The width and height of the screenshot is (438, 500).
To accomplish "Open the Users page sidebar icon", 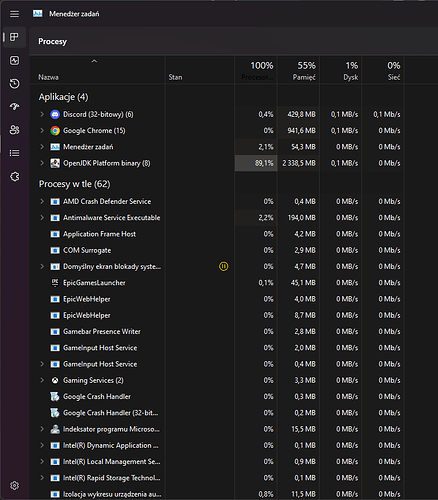I will click(x=14, y=130).
